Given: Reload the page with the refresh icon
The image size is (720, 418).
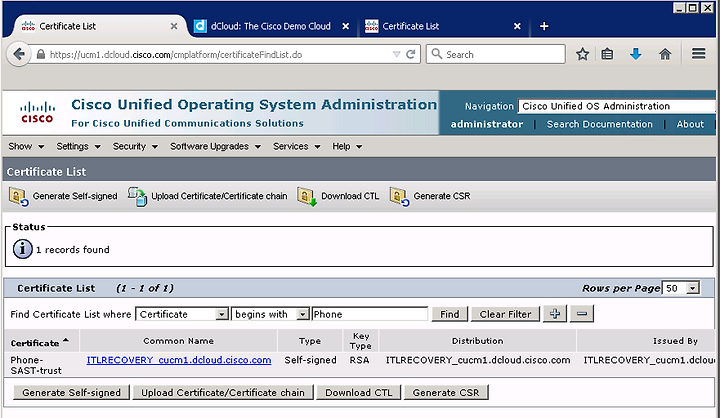Looking at the screenshot, I should [x=411, y=54].
